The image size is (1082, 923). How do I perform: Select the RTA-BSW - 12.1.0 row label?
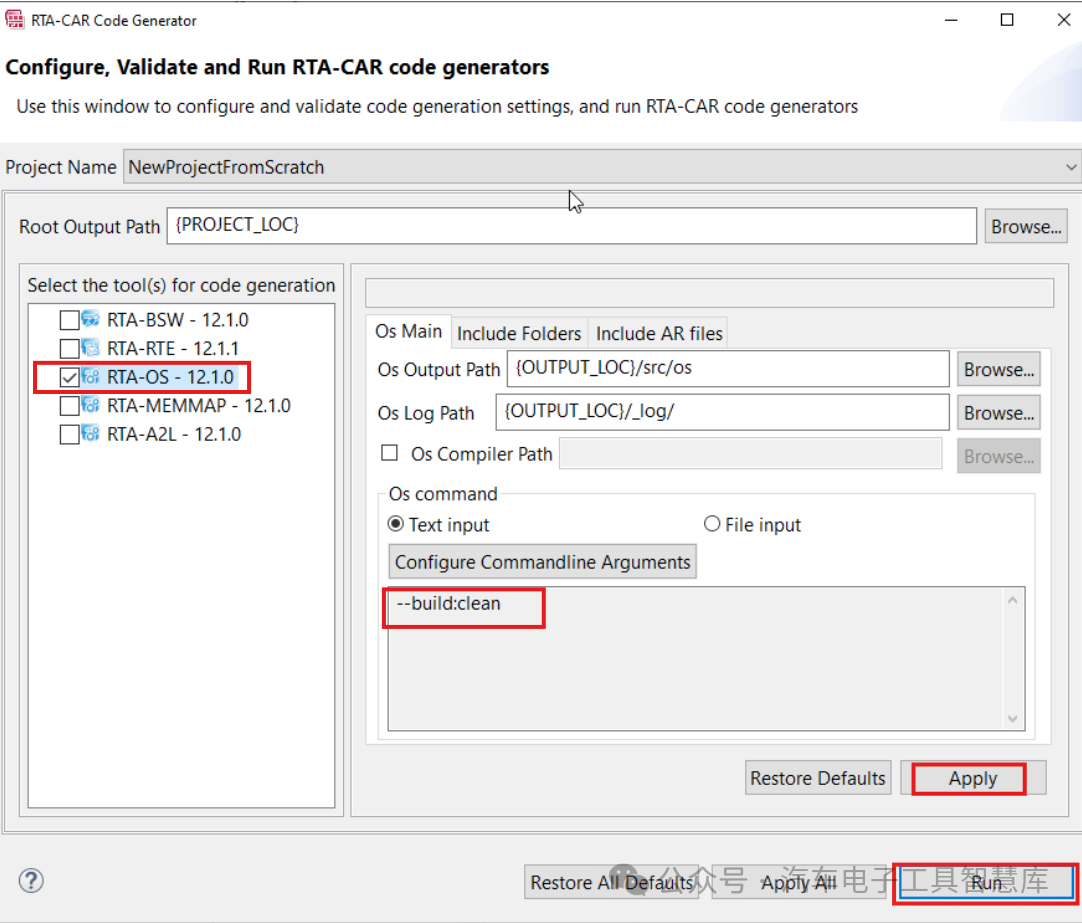point(177,320)
